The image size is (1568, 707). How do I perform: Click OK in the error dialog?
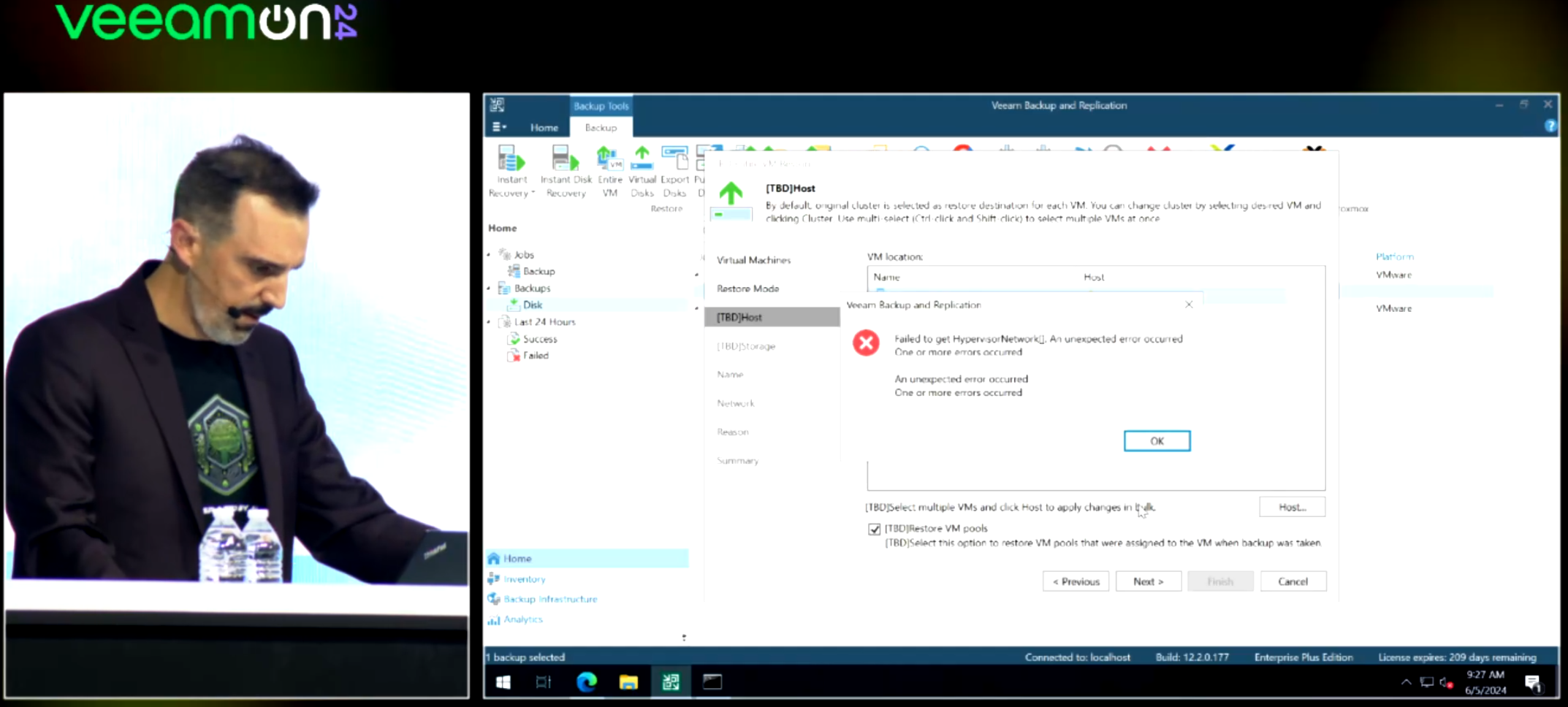tap(1157, 441)
